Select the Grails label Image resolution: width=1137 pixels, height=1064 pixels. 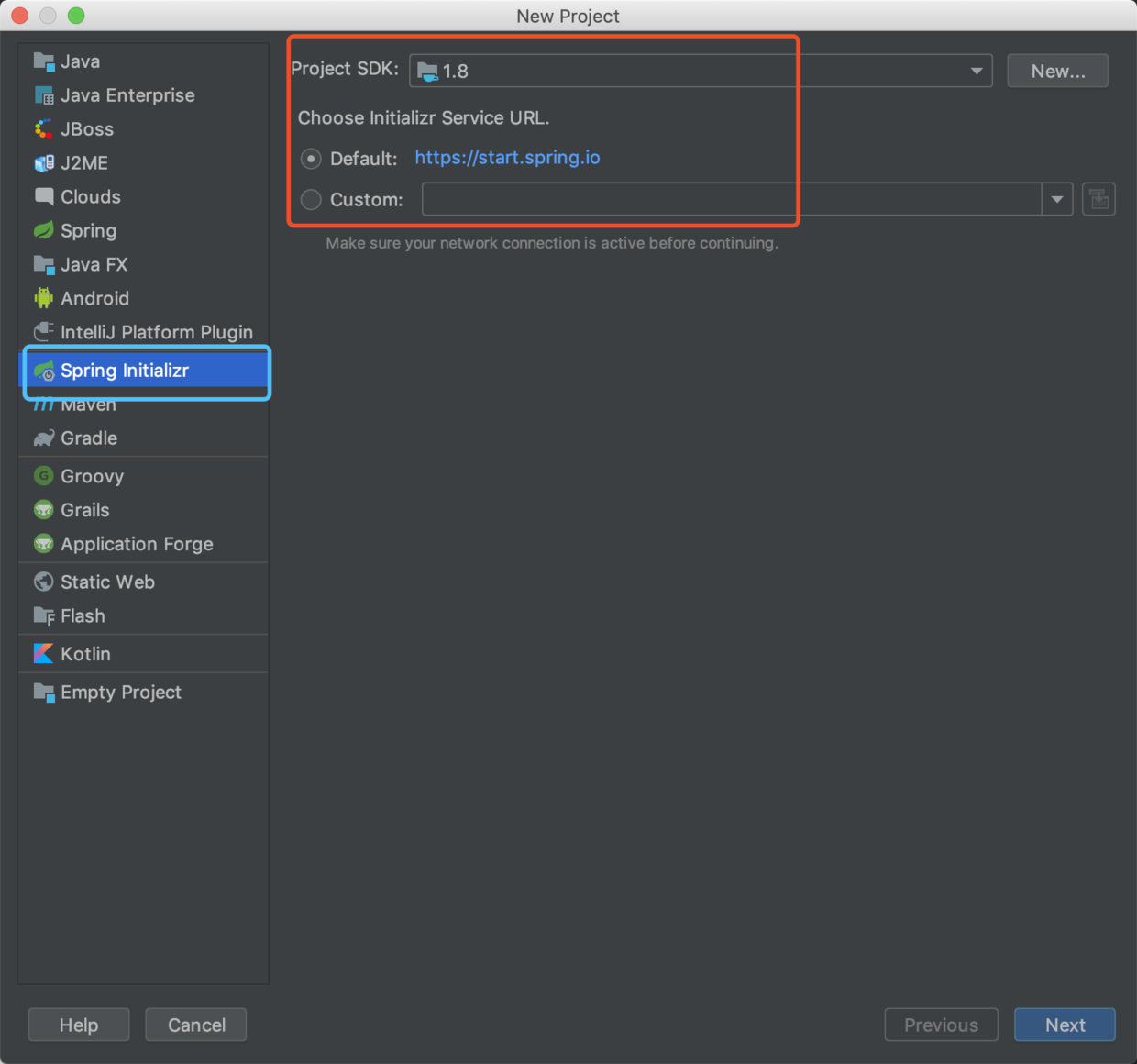84,510
